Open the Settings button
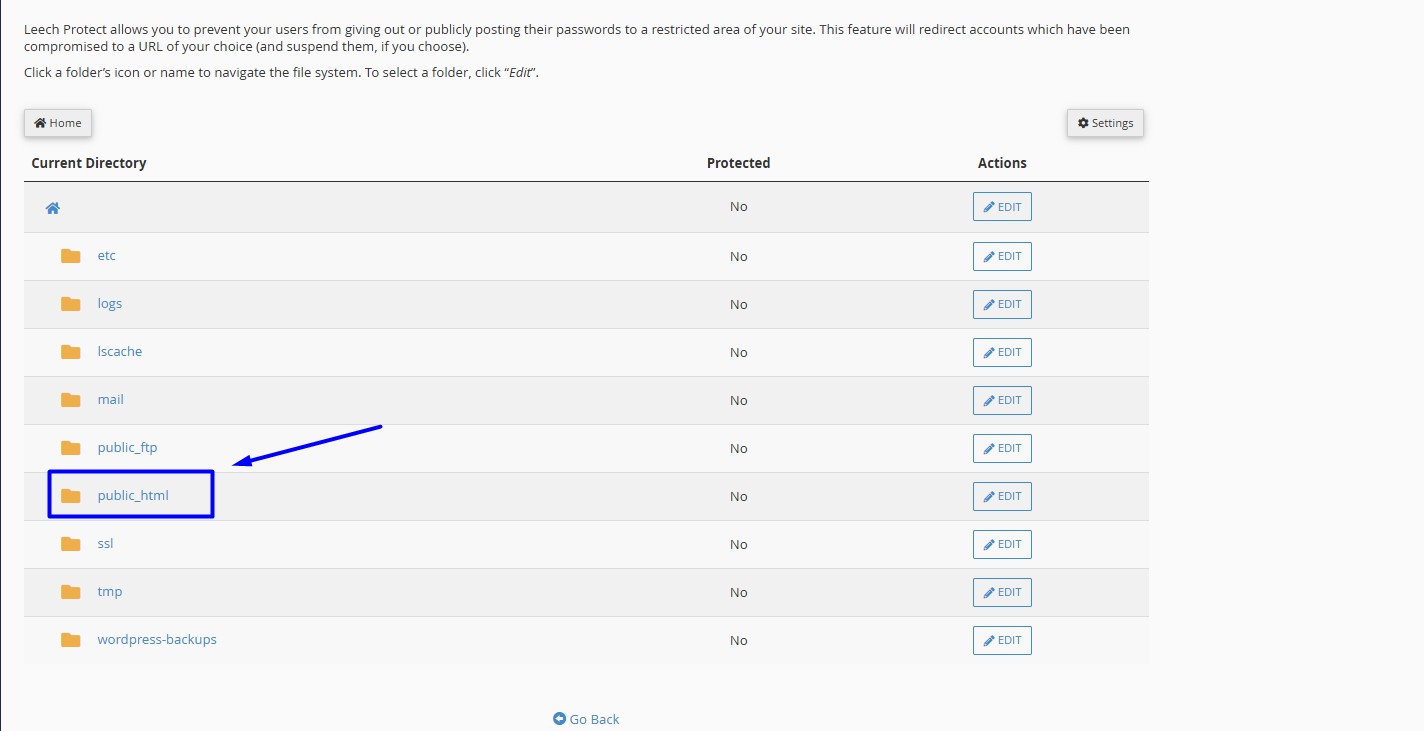Screen dimensions: 1424x731 tap(1105, 123)
